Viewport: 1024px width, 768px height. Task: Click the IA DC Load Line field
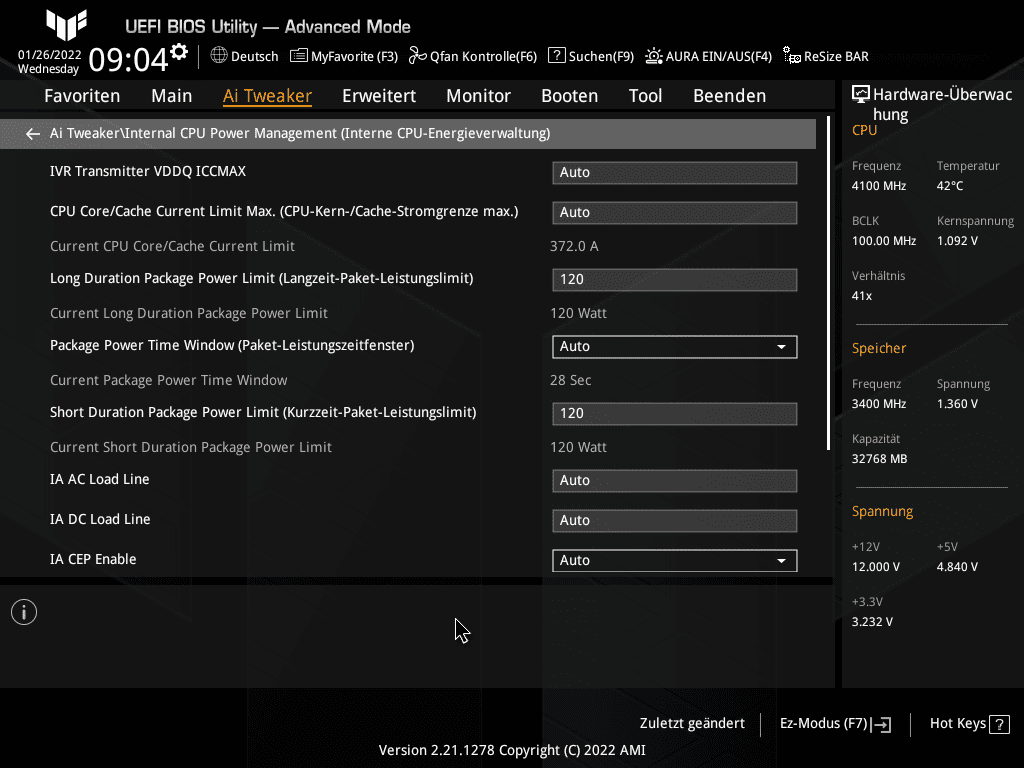click(675, 520)
